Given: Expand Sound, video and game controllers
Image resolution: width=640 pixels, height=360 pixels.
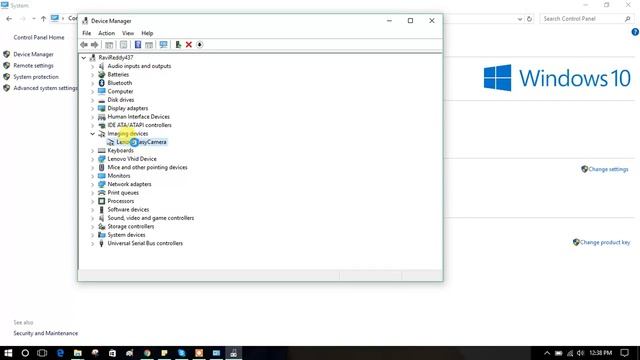Looking at the screenshot, I should pyautogui.click(x=93, y=218).
